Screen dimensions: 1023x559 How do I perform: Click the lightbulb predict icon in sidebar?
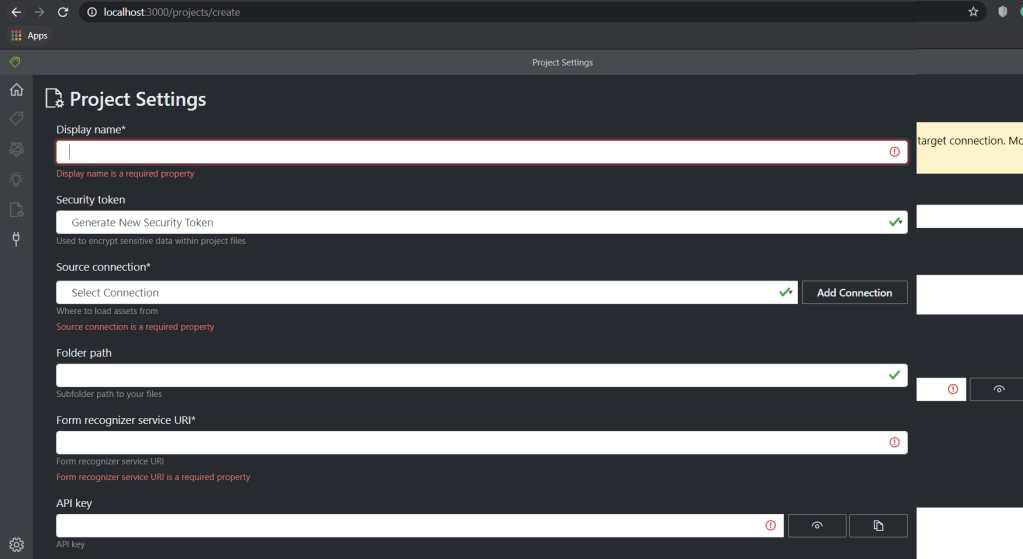click(x=16, y=179)
